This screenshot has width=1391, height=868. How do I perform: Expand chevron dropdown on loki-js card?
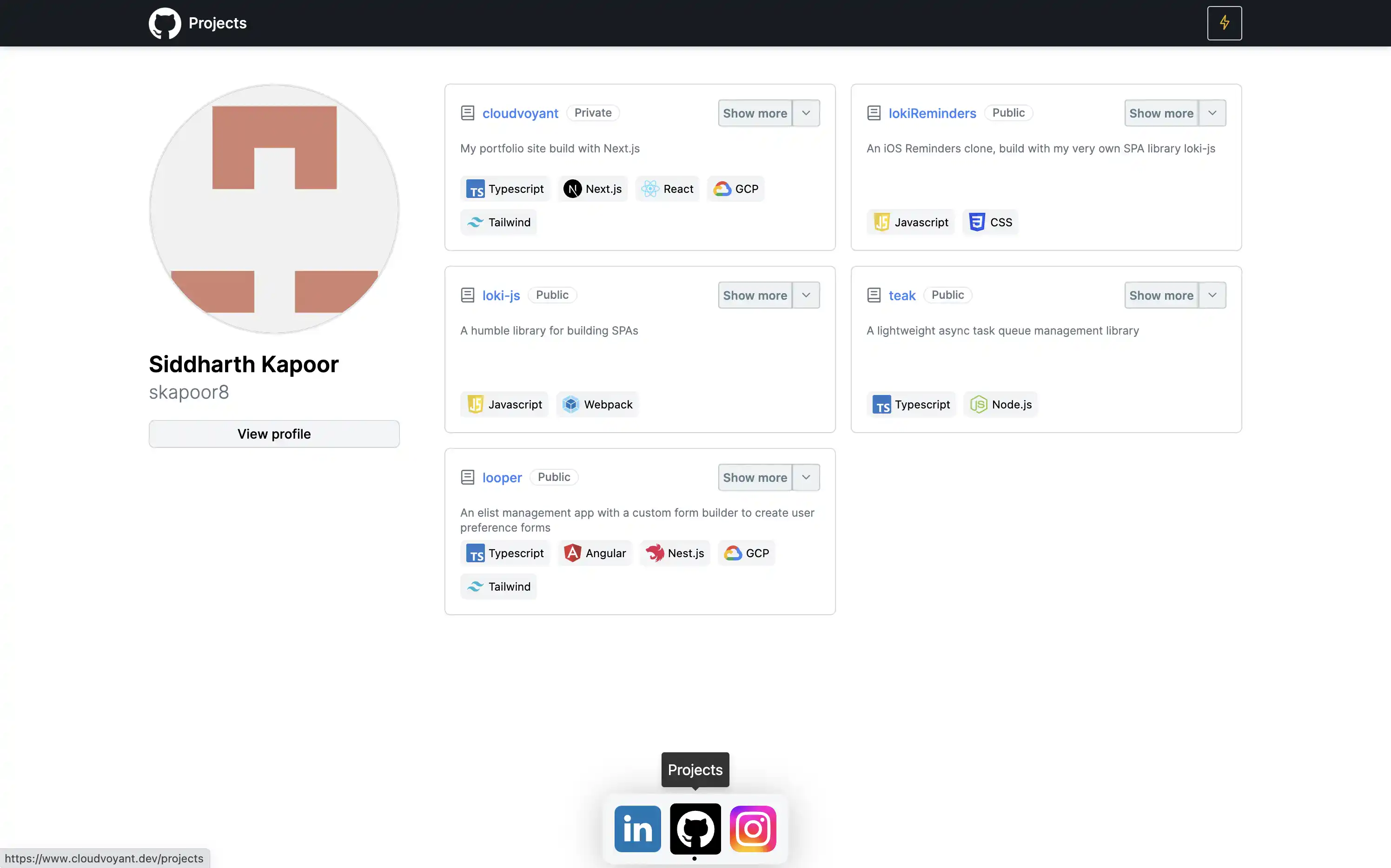[806, 295]
